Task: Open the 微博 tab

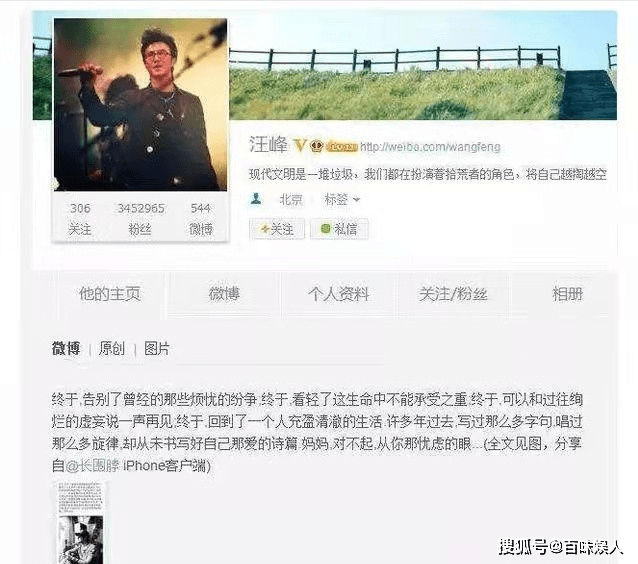Action: (224, 294)
